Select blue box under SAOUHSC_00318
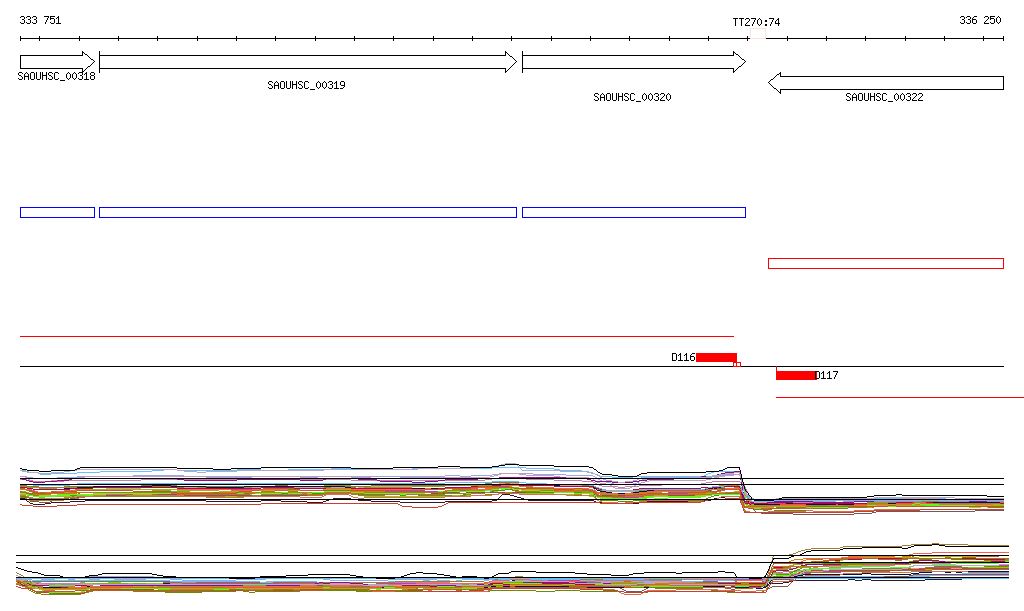1024x611 pixels. (57, 212)
